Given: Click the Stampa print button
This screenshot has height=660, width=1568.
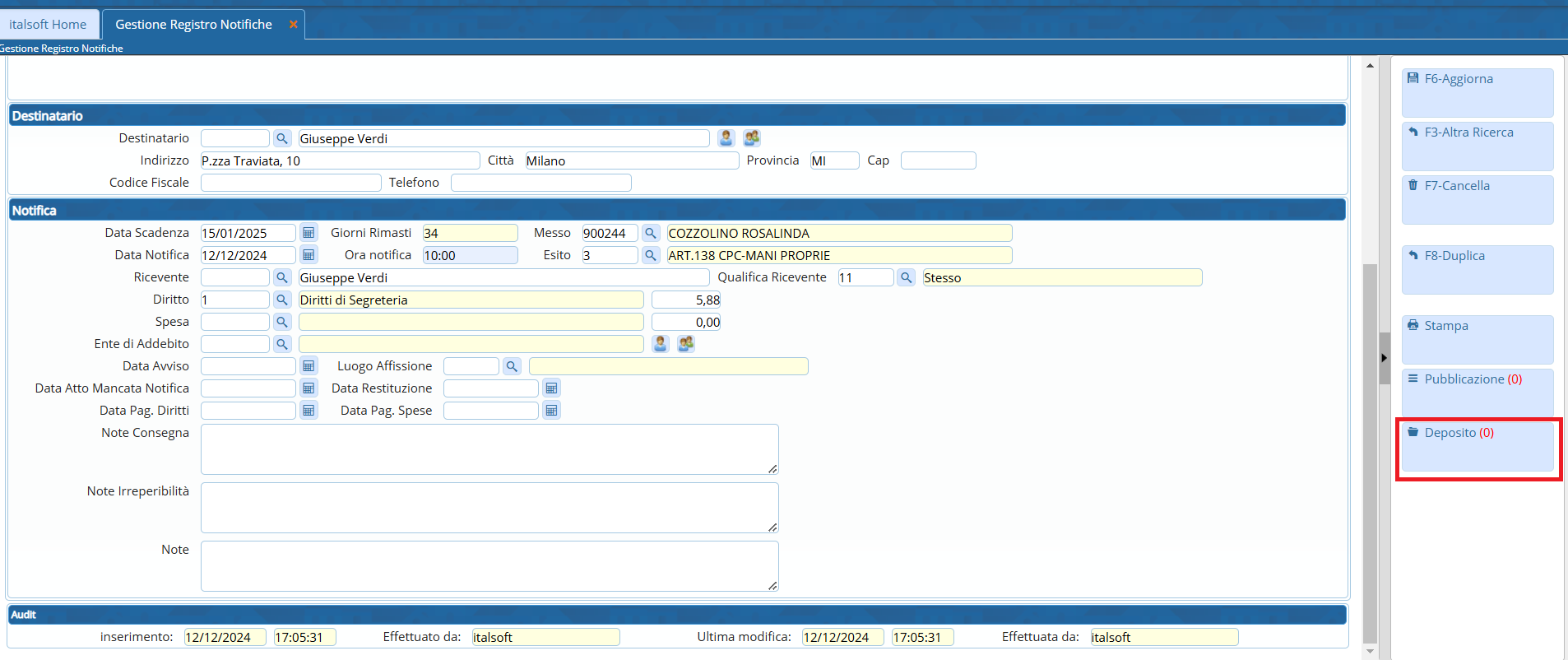Looking at the screenshot, I should (x=1477, y=339).
